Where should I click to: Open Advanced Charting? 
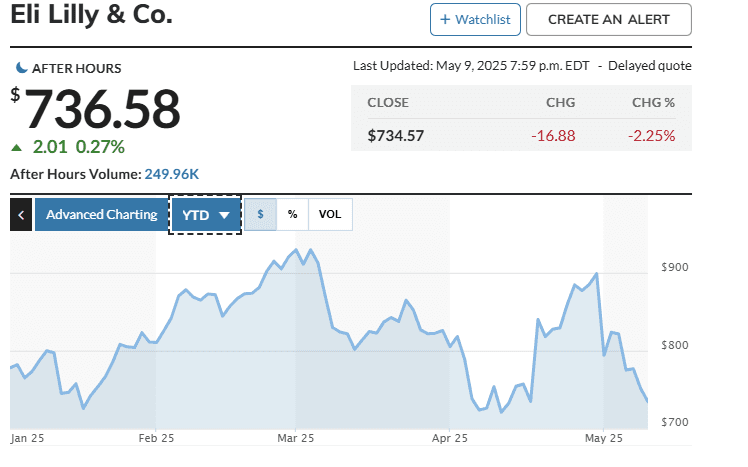point(101,215)
